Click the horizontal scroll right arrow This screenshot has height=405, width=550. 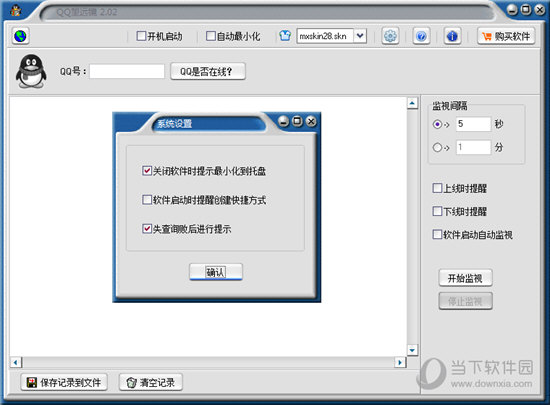[400, 362]
